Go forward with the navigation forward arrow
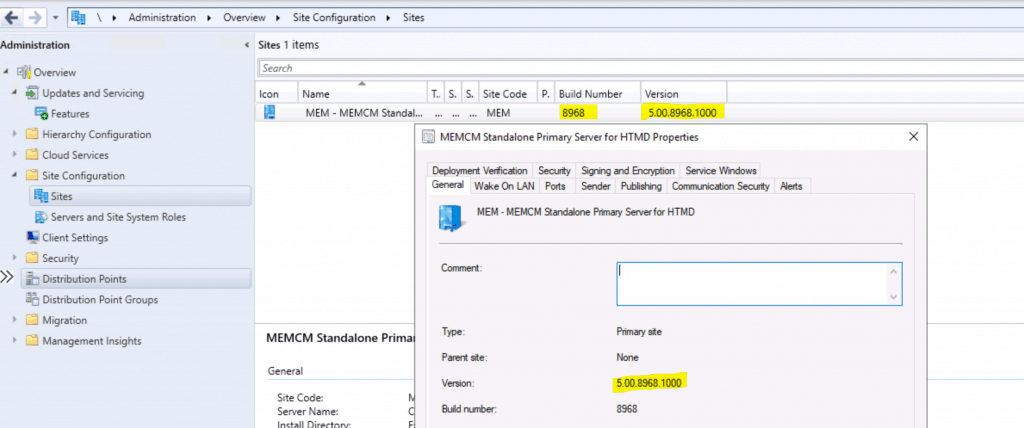Viewport: 1024px width, 428px height. [35, 18]
